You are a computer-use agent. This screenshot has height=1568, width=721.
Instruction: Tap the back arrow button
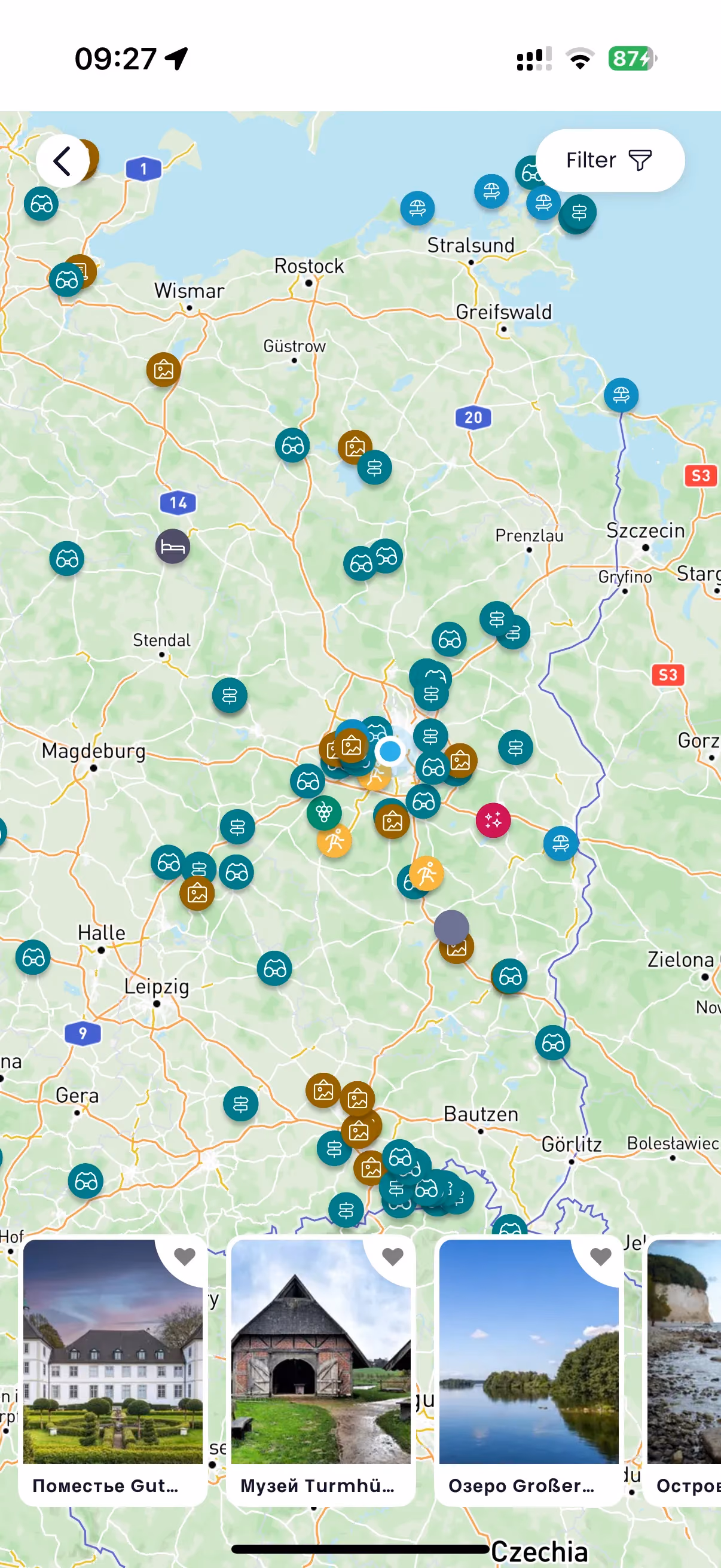tap(62, 161)
